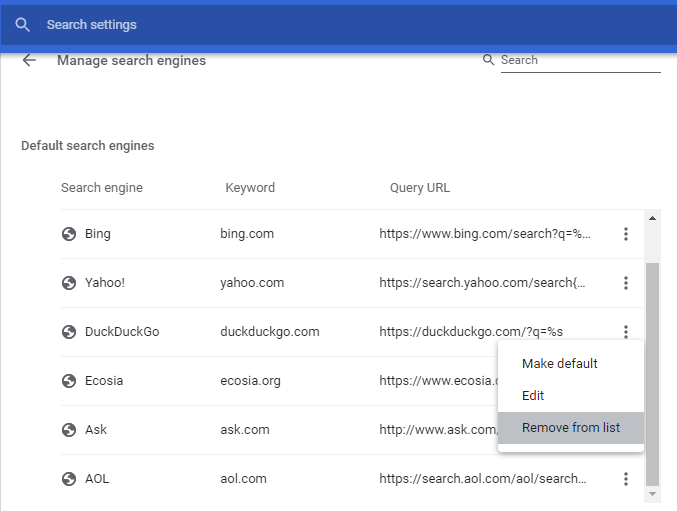Open the three-dot menu for AOL
Screen dimensions: 677x511
pos(626,479)
